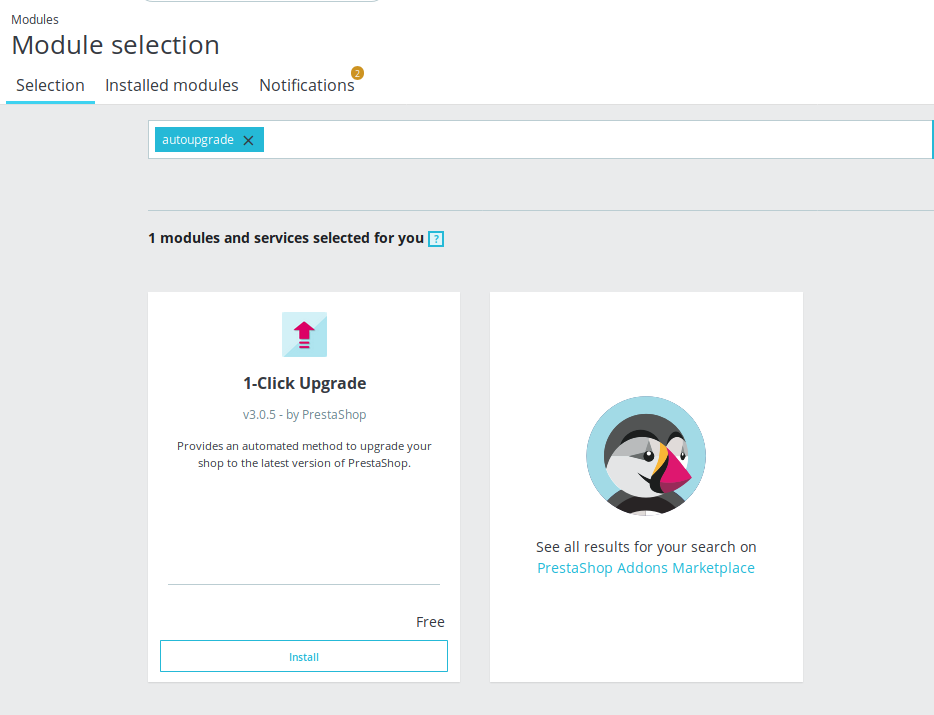Click the module description text
The height and width of the screenshot is (715, 934).
pyautogui.click(x=304, y=455)
